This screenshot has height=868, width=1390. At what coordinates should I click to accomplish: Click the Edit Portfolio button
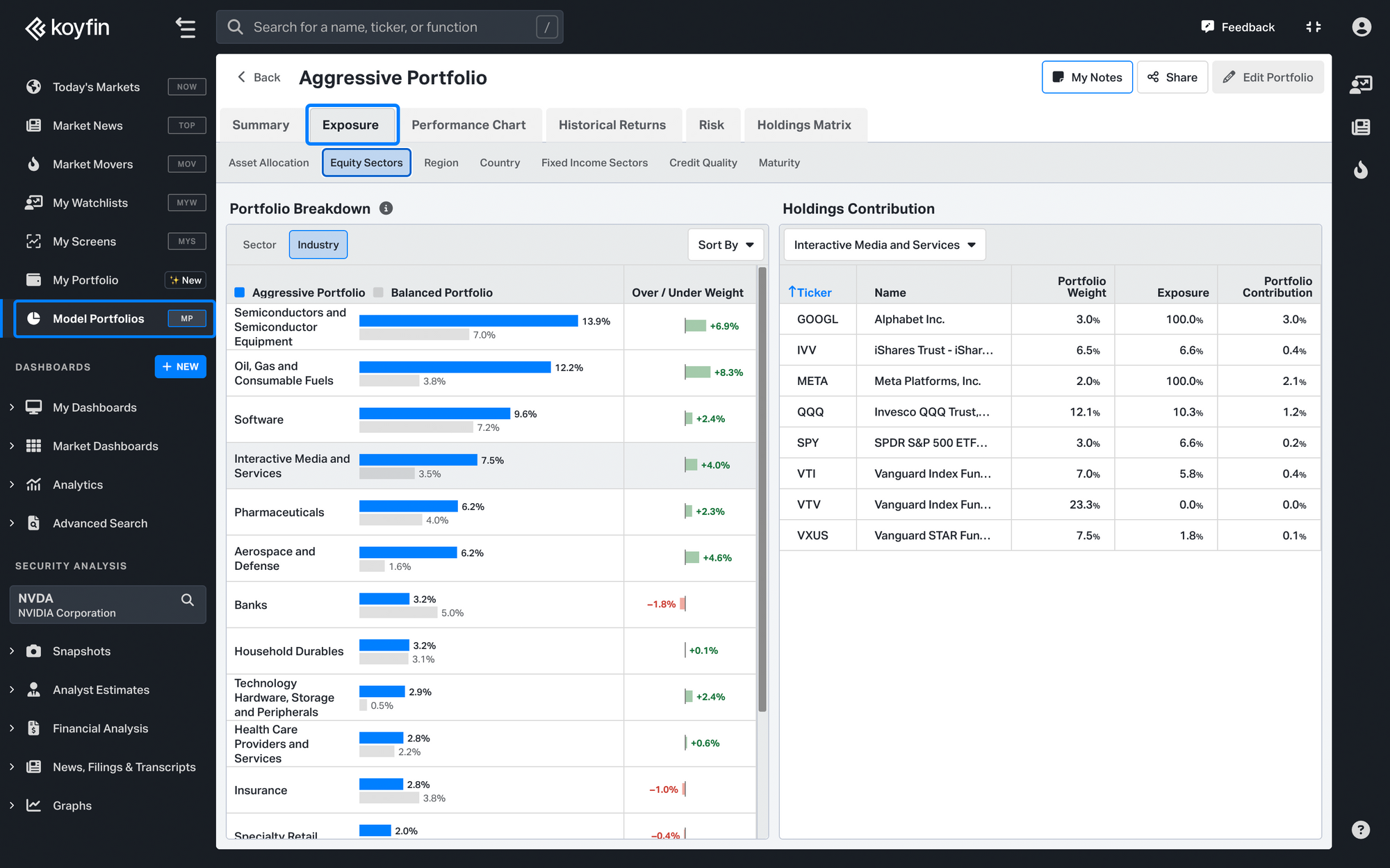pyautogui.click(x=1267, y=77)
